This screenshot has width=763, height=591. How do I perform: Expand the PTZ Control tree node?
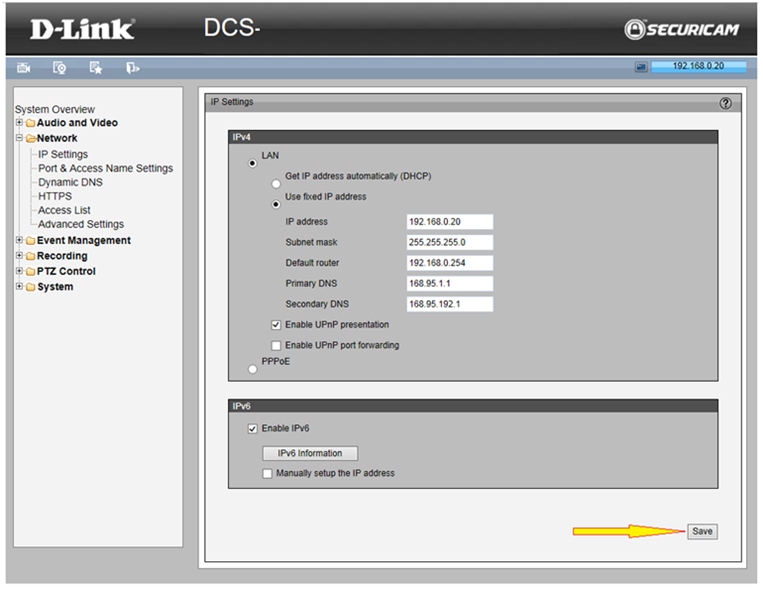[x=19, y=272]
